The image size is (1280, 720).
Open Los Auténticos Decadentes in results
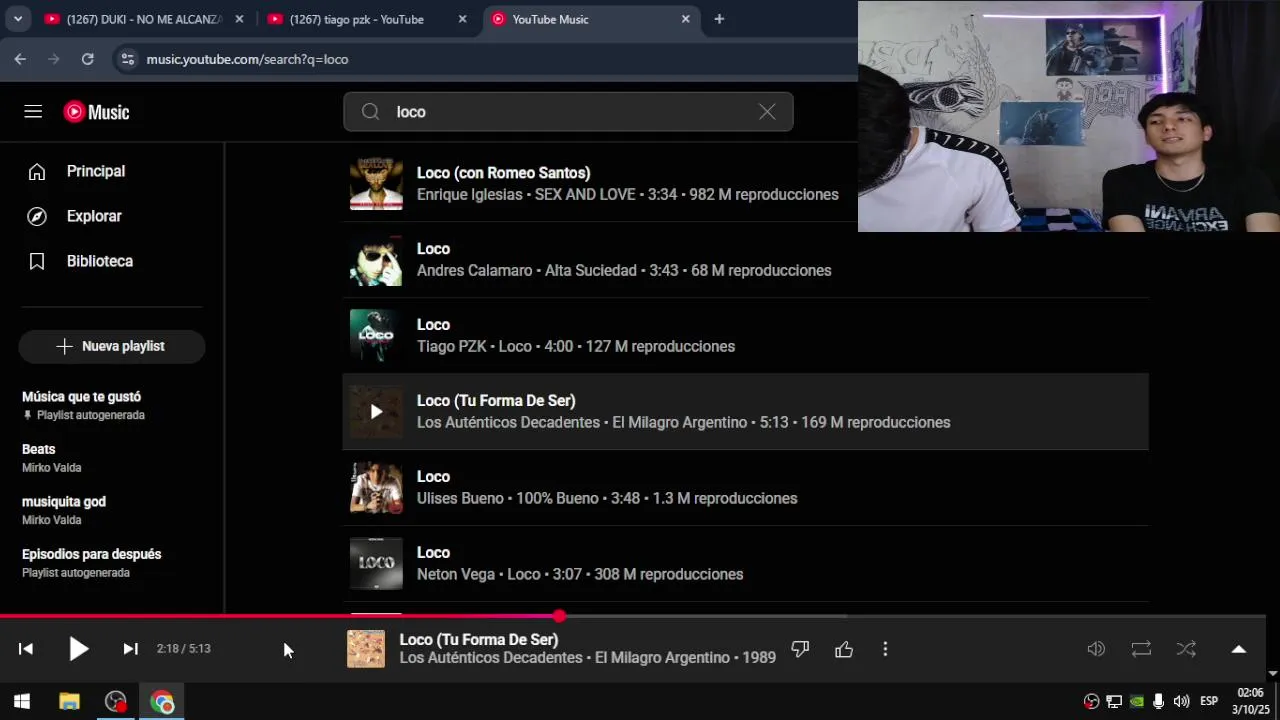508,422
